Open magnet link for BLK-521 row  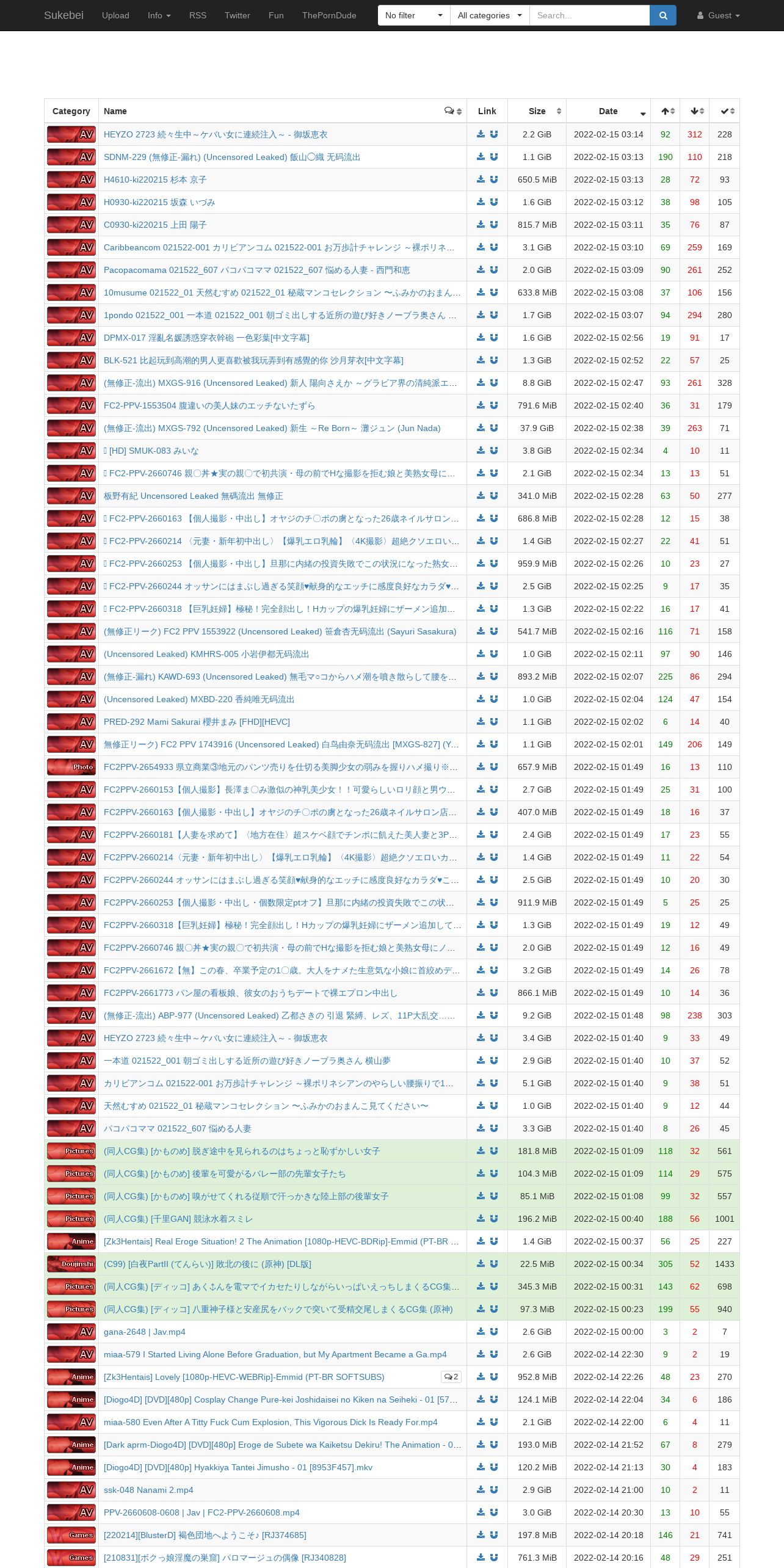point(494,360)
